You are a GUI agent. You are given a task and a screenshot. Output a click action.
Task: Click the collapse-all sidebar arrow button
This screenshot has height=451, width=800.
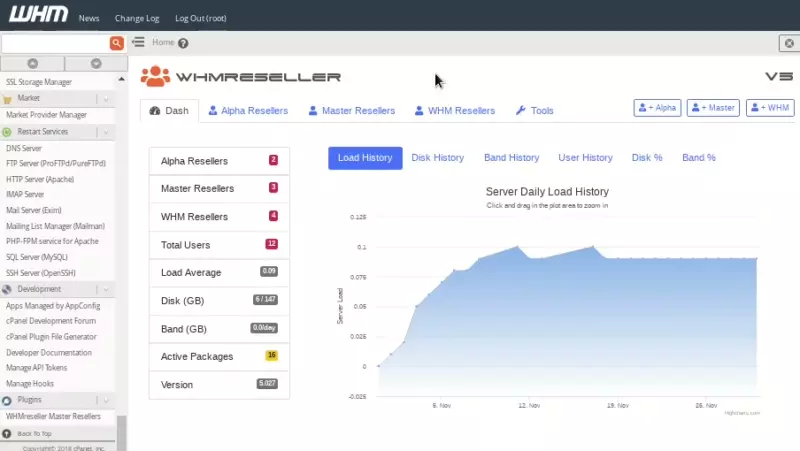pyautogui.click(x=33, y=63)
